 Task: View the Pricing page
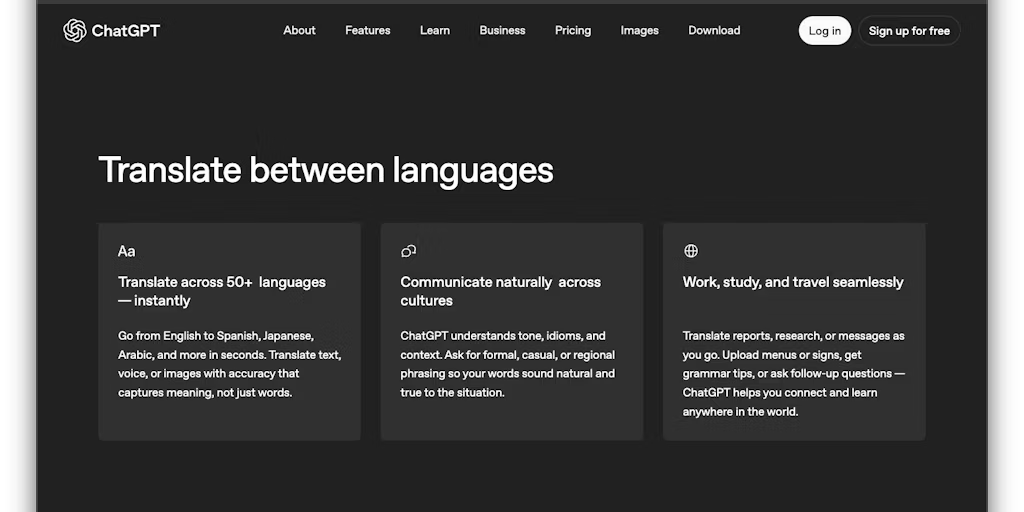point(572,31)
